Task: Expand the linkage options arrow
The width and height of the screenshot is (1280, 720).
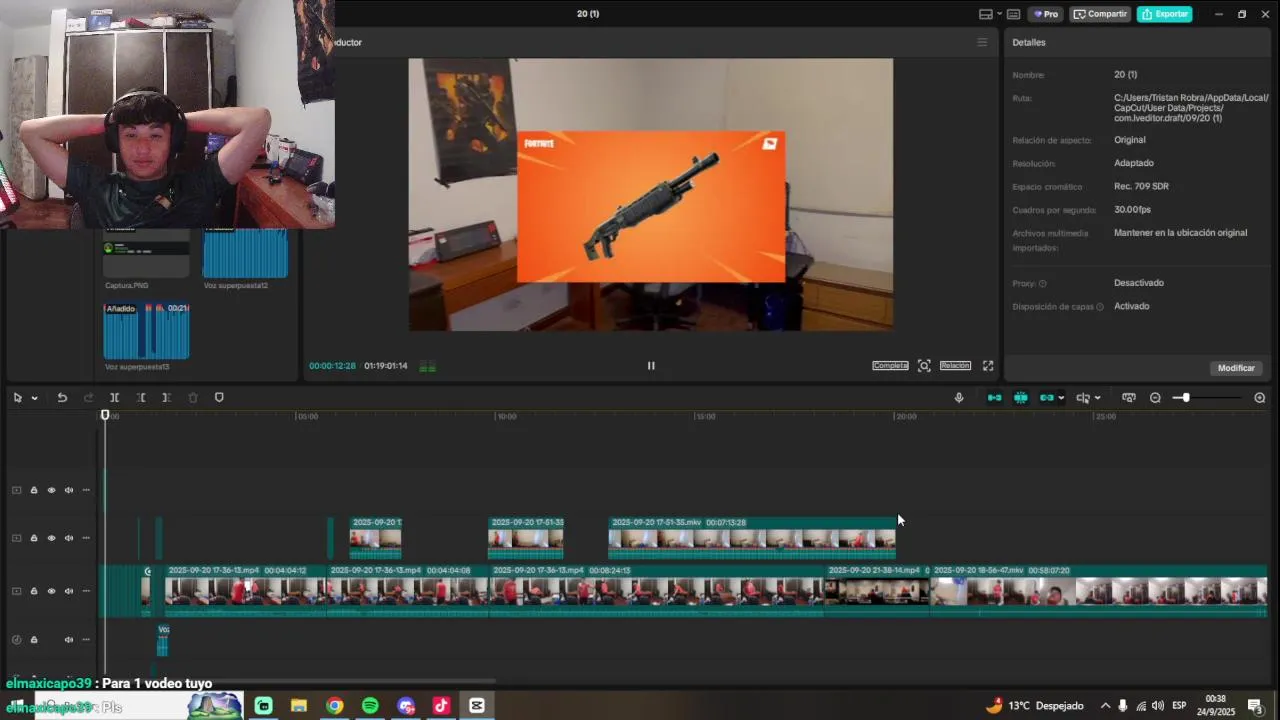Action: (x=1061, y=398)
